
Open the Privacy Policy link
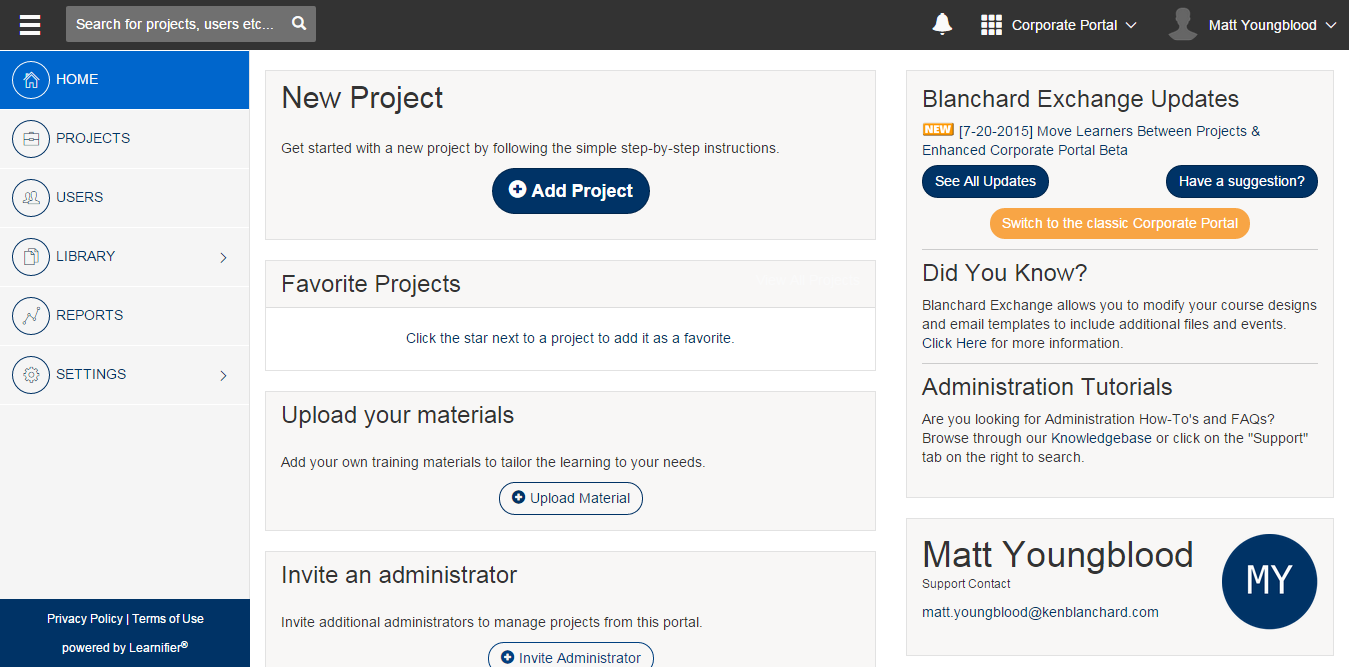85,619
